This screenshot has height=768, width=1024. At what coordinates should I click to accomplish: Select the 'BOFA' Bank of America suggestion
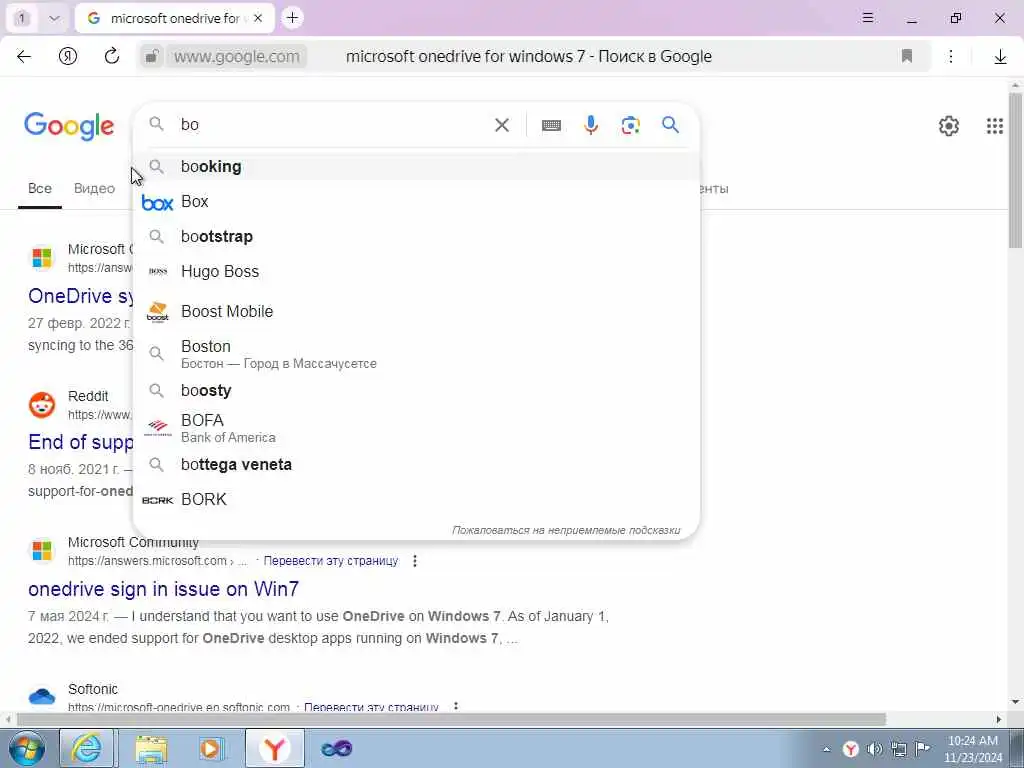tap(416, 428)
